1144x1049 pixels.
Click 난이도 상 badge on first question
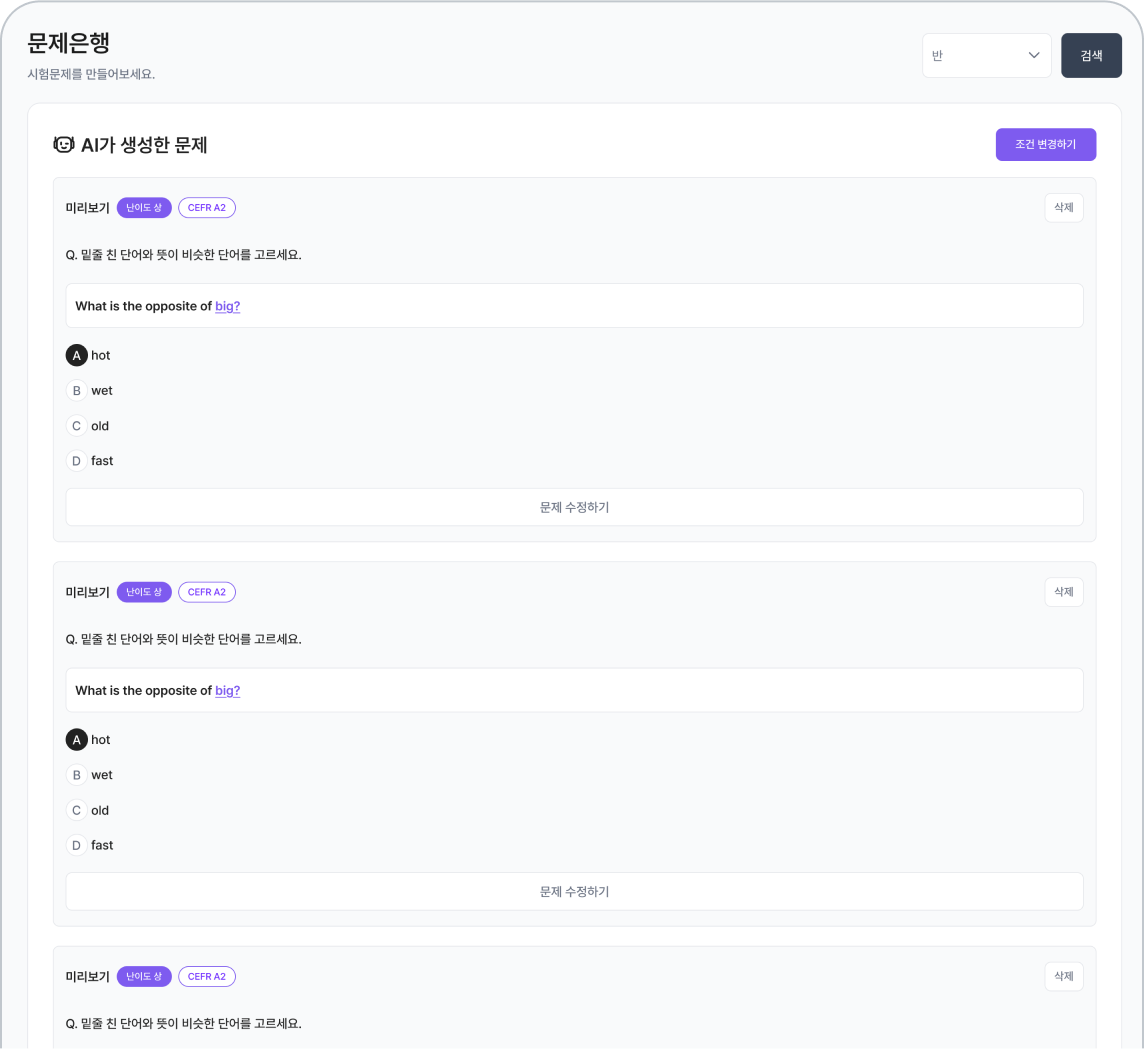(x=144, y=208)
